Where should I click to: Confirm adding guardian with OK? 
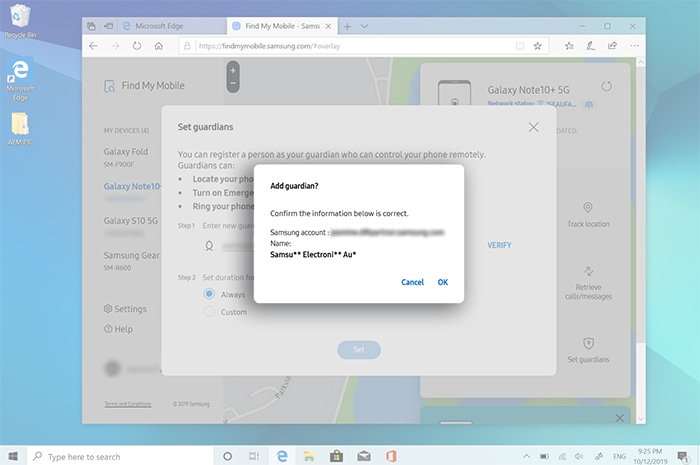(442, 282)
